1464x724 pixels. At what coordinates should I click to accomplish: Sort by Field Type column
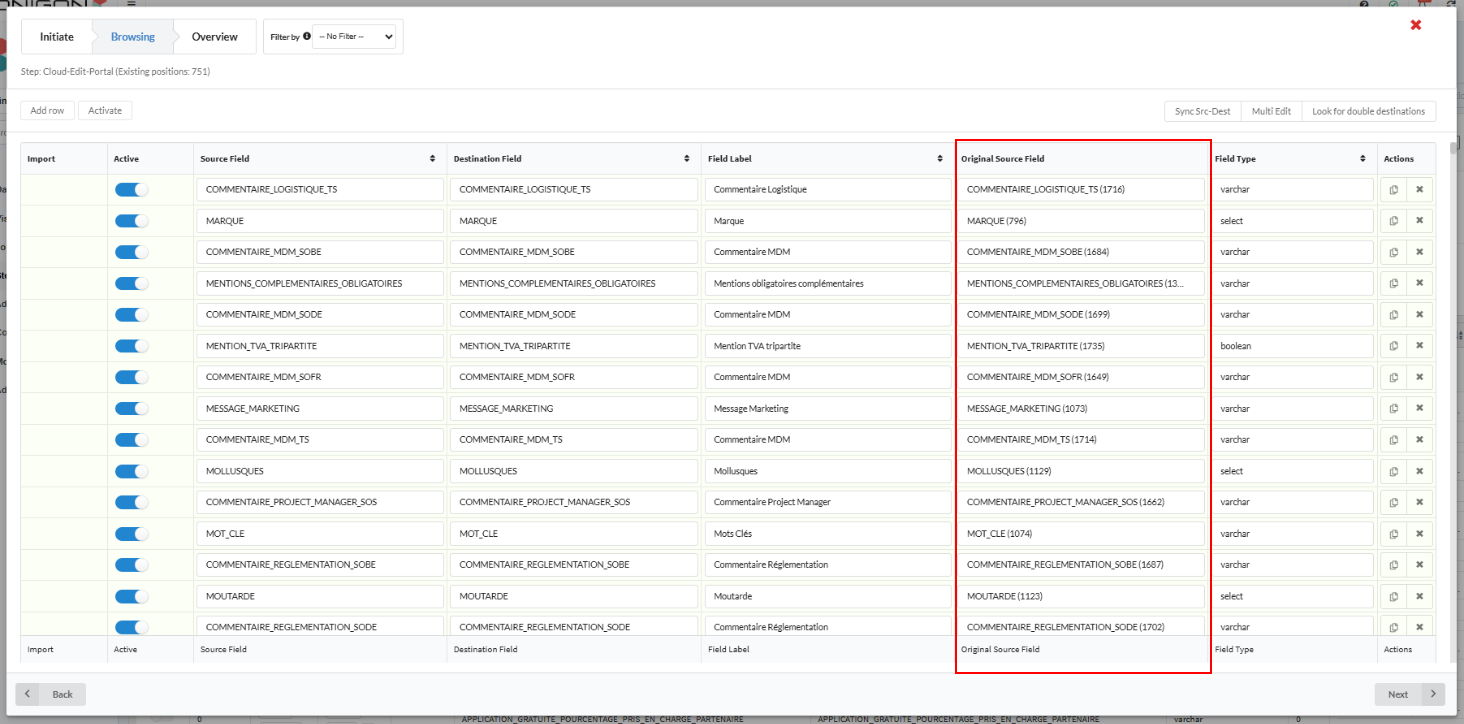[1362, 159]
